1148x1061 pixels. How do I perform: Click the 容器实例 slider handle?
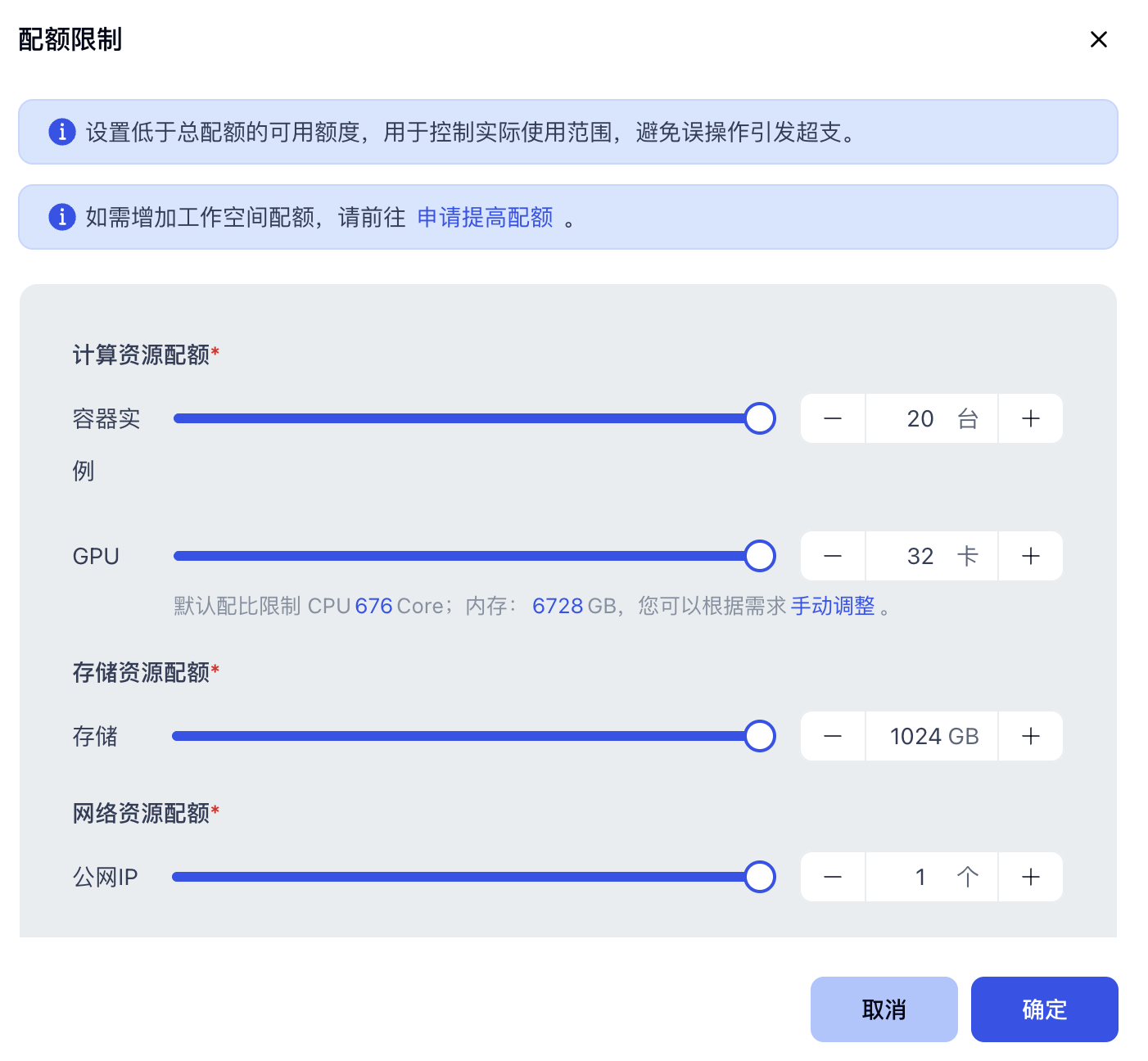point(760,418)
